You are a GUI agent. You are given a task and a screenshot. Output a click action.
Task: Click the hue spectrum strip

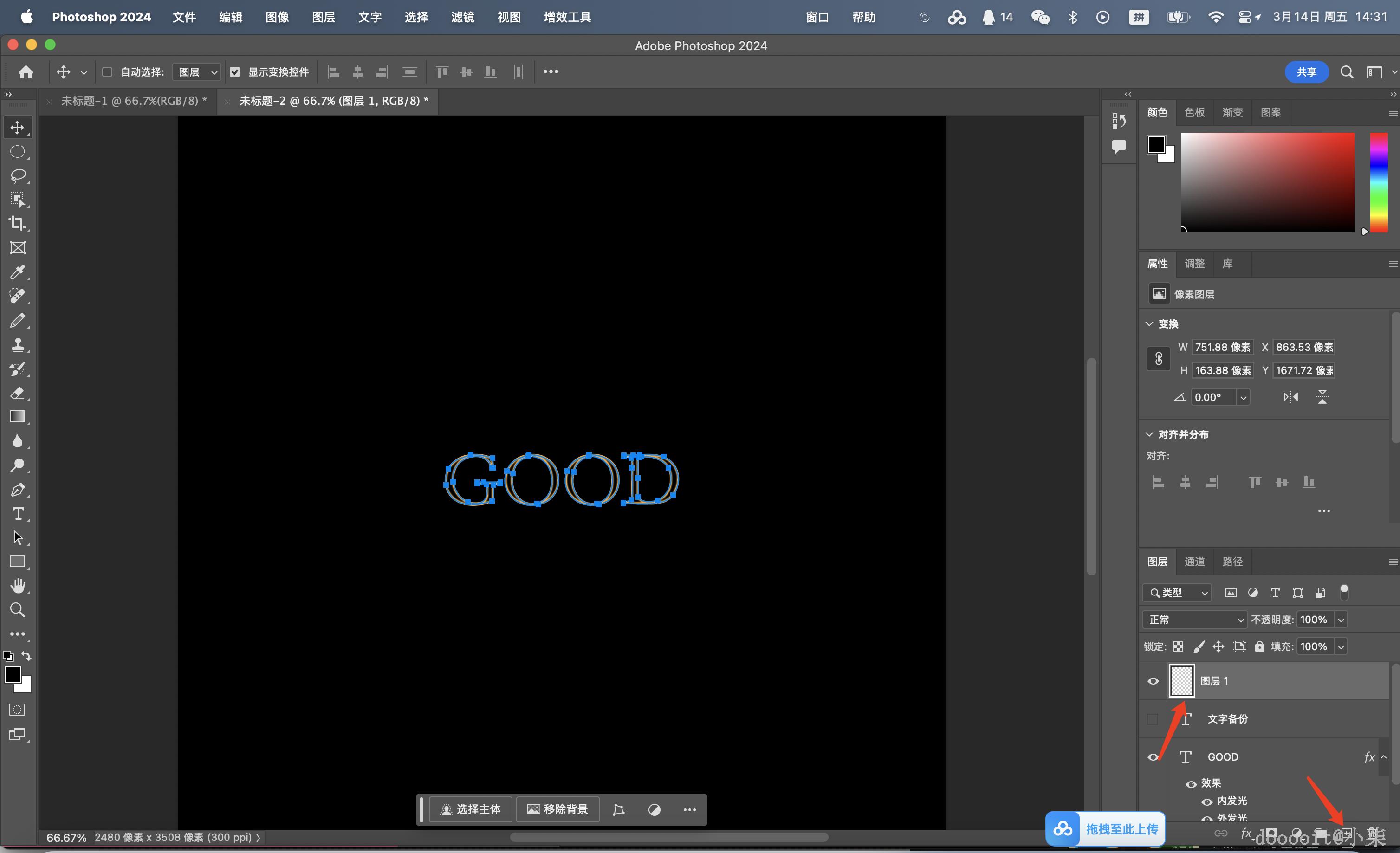(1378, 182)
